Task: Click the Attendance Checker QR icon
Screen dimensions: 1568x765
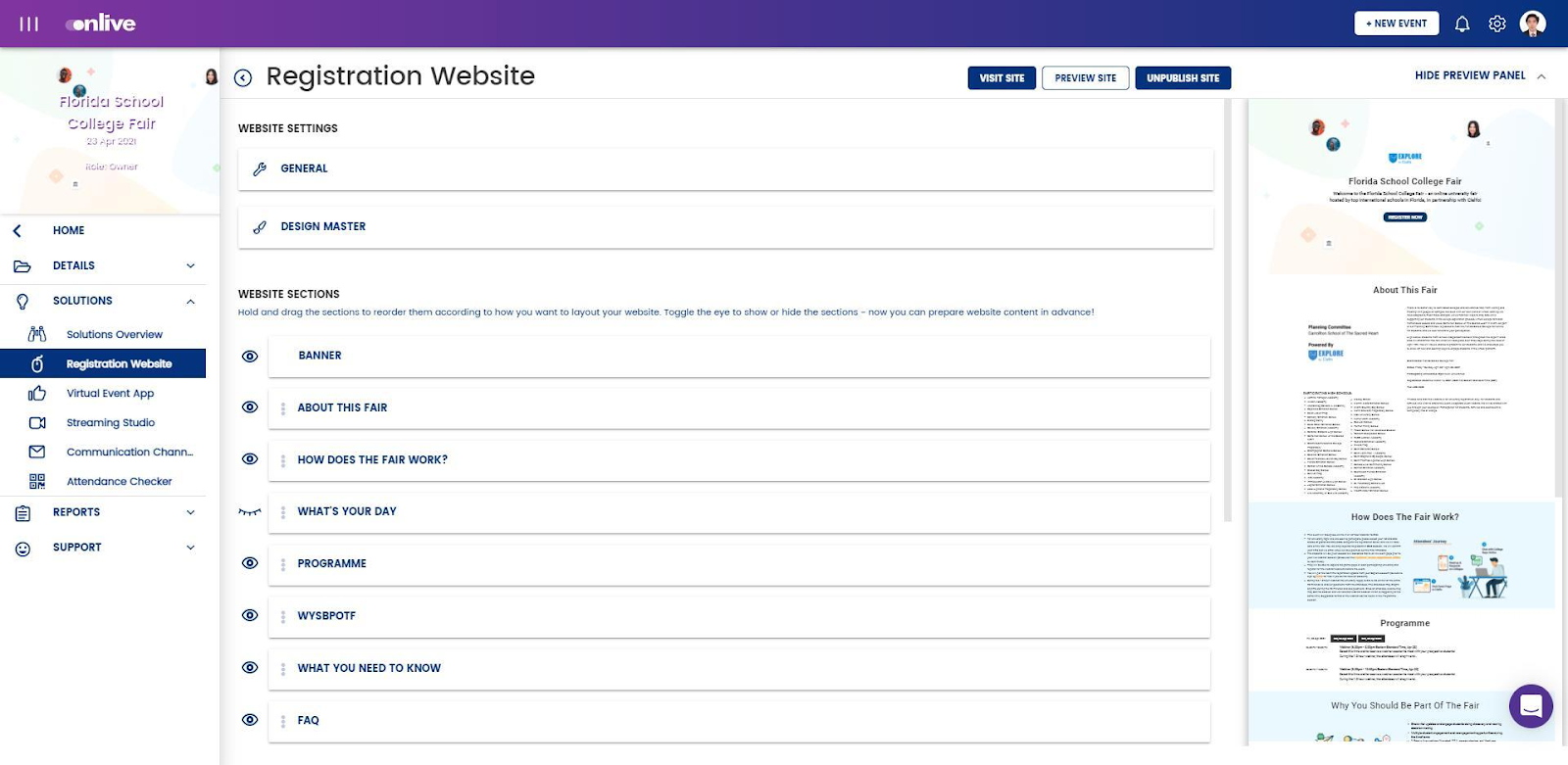Action: coord(37,482)
